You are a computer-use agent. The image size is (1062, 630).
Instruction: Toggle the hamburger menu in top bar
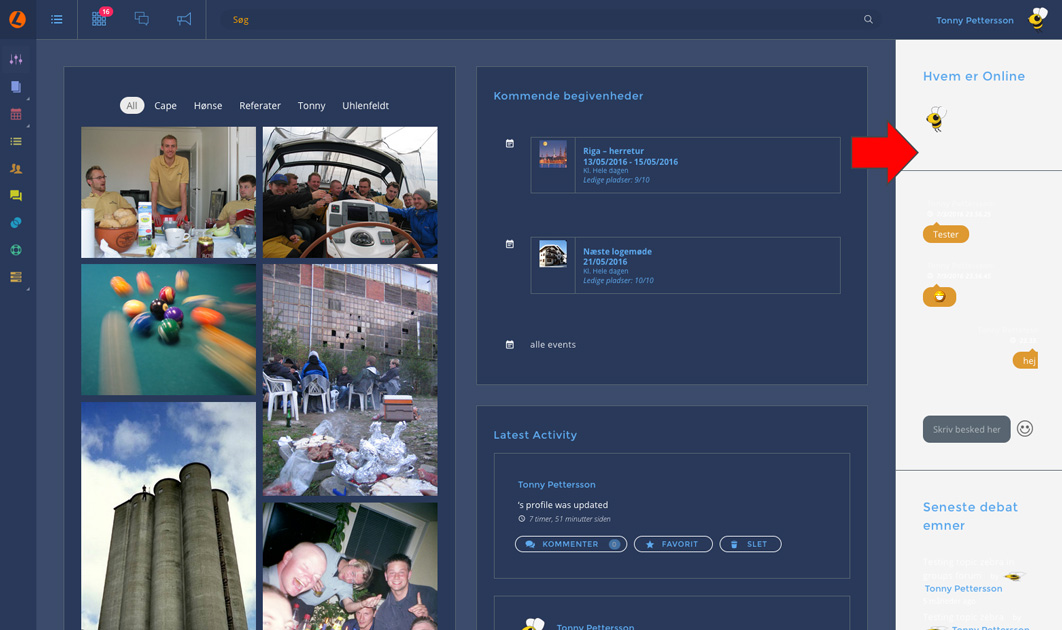tap(57, 19)
